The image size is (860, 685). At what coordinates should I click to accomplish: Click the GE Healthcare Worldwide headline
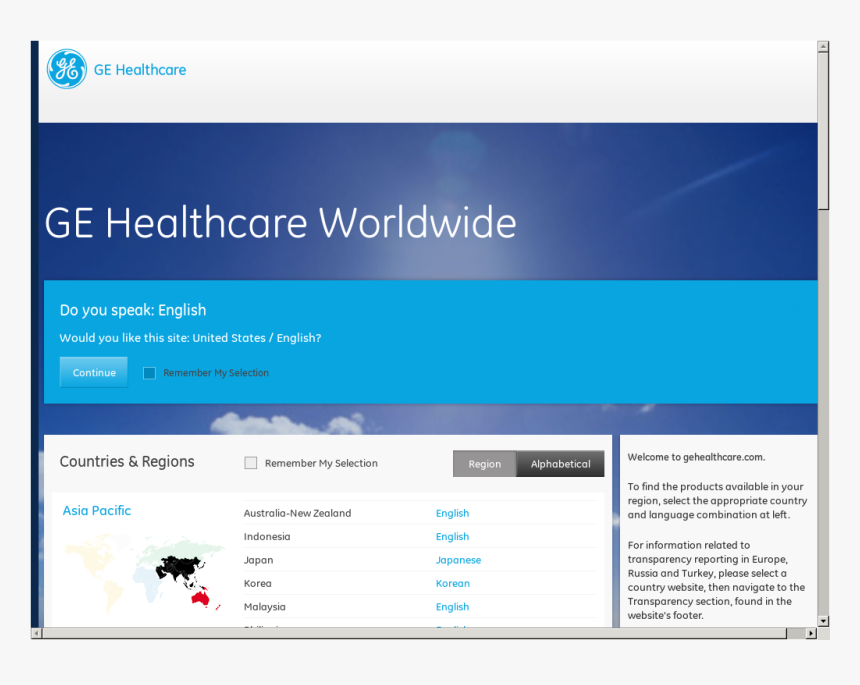click(x=280, y=223)
